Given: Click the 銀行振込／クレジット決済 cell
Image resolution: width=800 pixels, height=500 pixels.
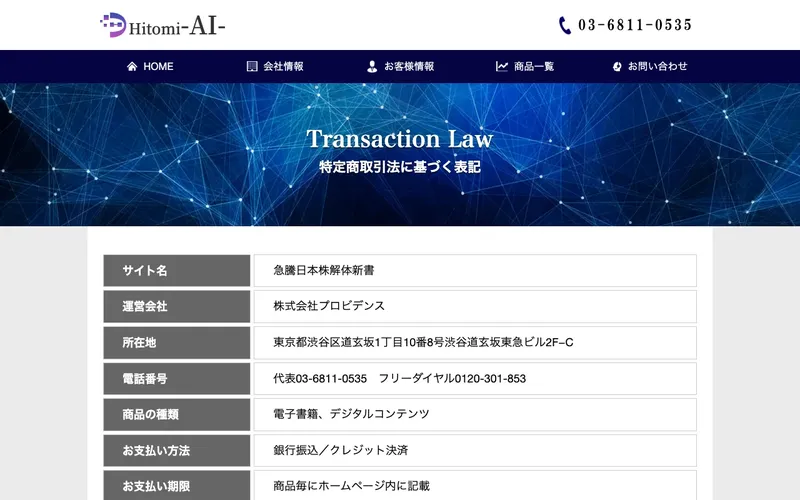Looking at the screenshot, I should [475, 451].
